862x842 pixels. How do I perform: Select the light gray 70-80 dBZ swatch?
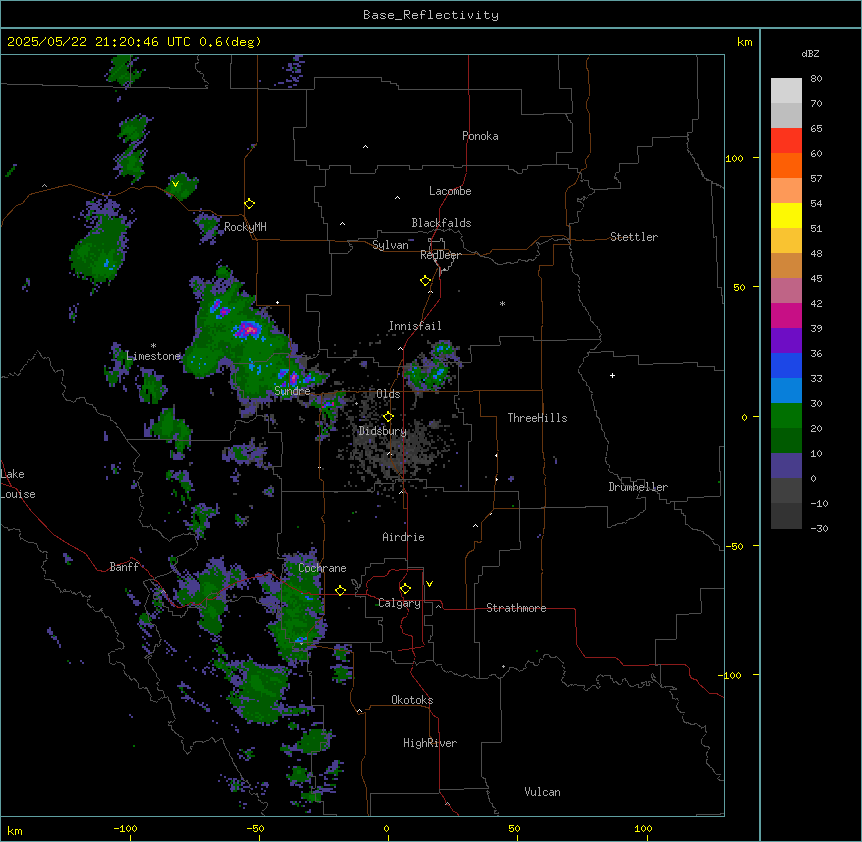786,90
